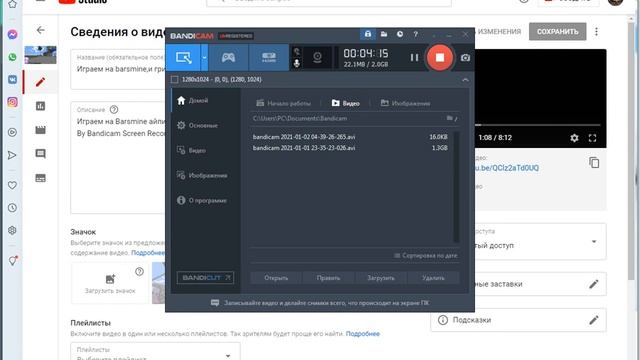
Task: Open the Плейлисты dropdown
Action: 155,351
